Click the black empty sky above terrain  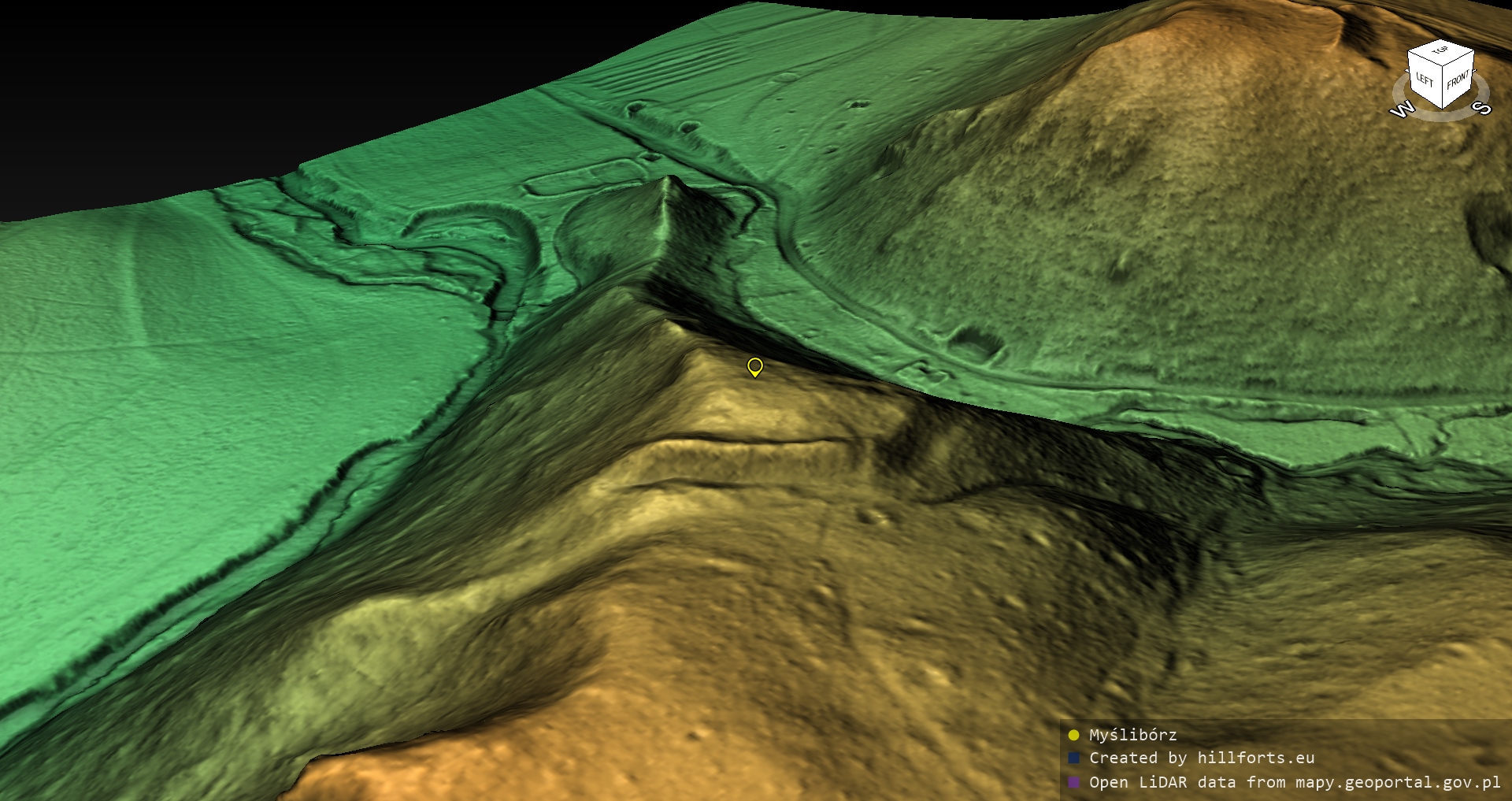236,79
